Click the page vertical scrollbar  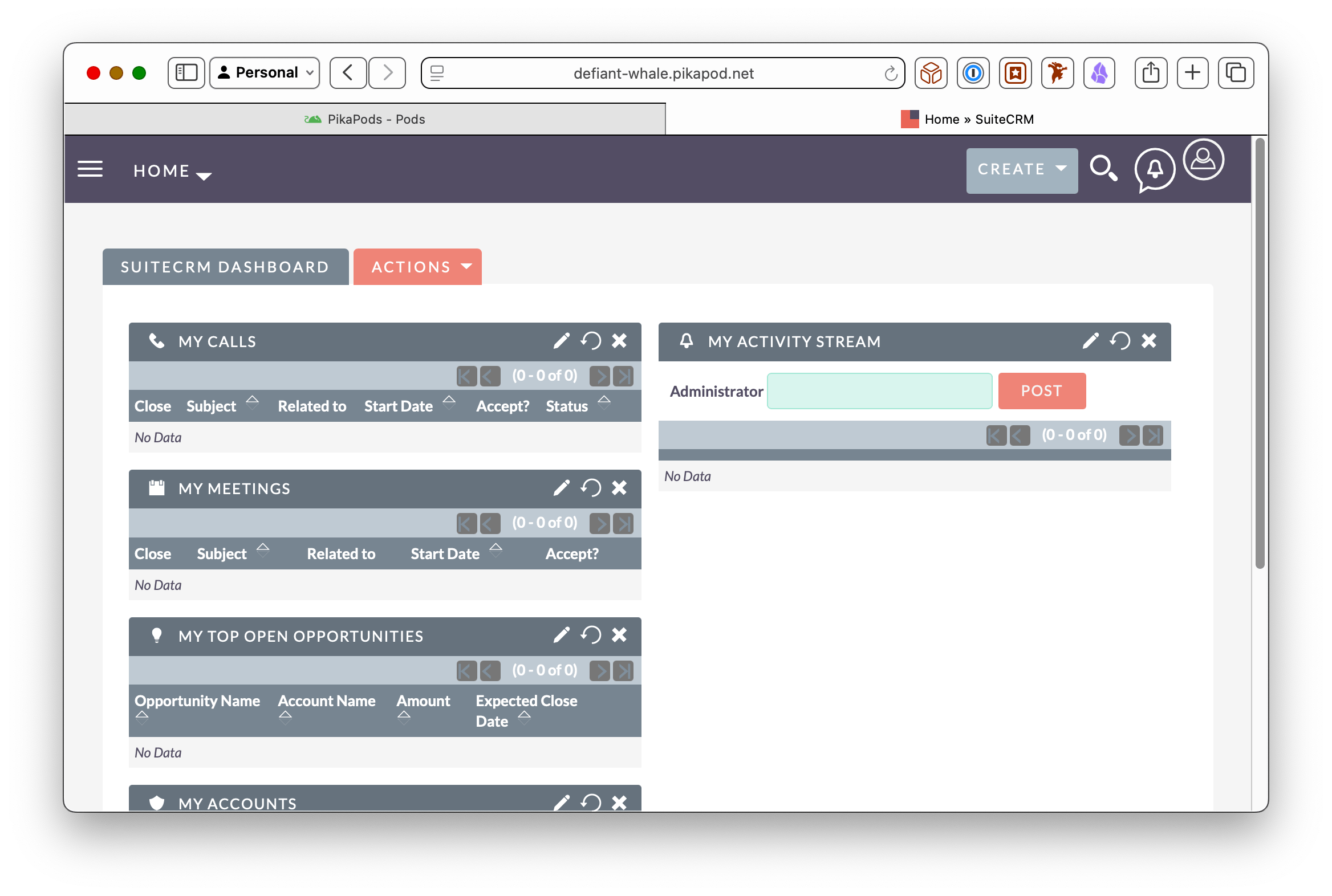tap(1260, 355)
